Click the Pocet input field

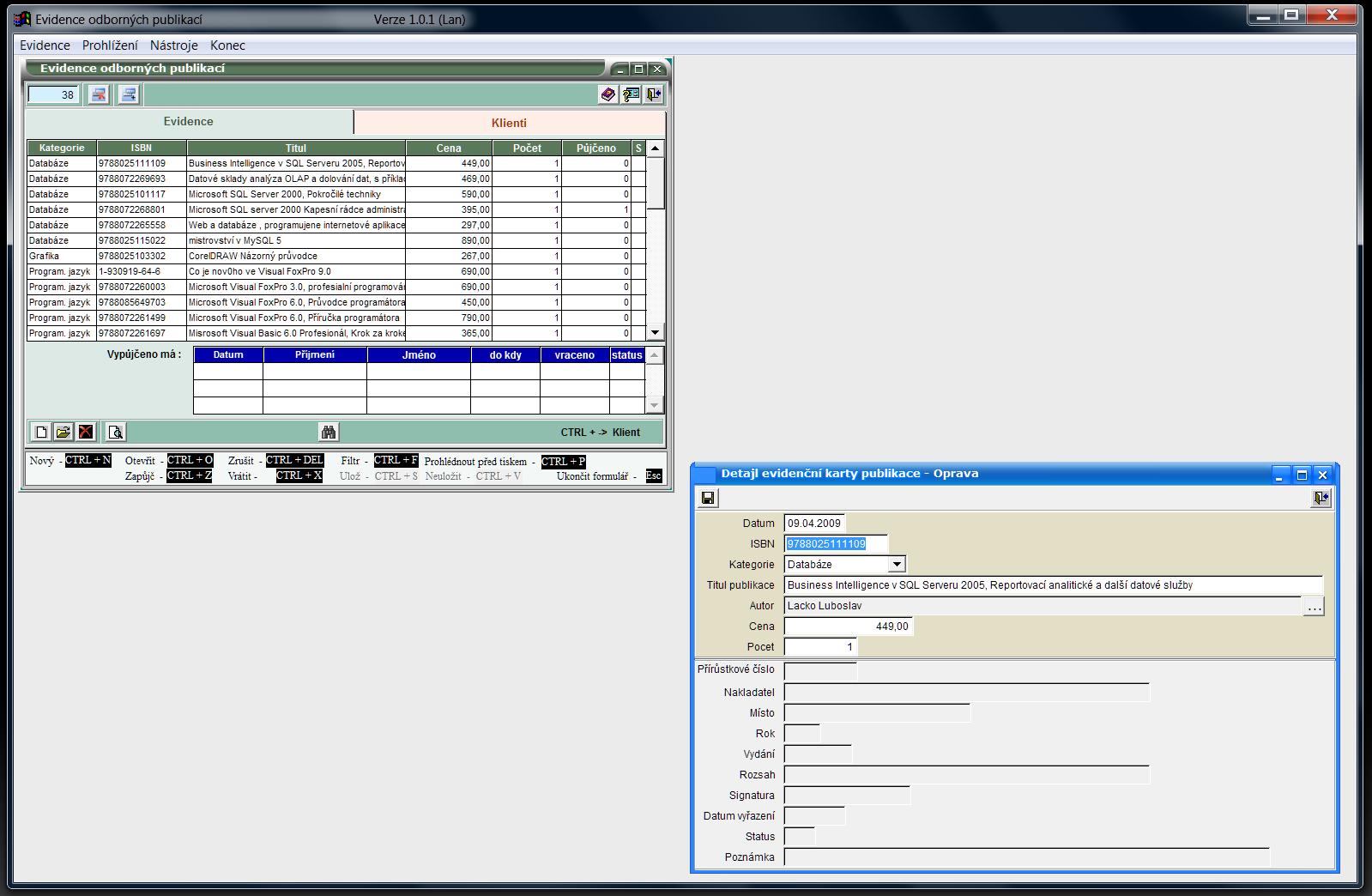[820, 647]
